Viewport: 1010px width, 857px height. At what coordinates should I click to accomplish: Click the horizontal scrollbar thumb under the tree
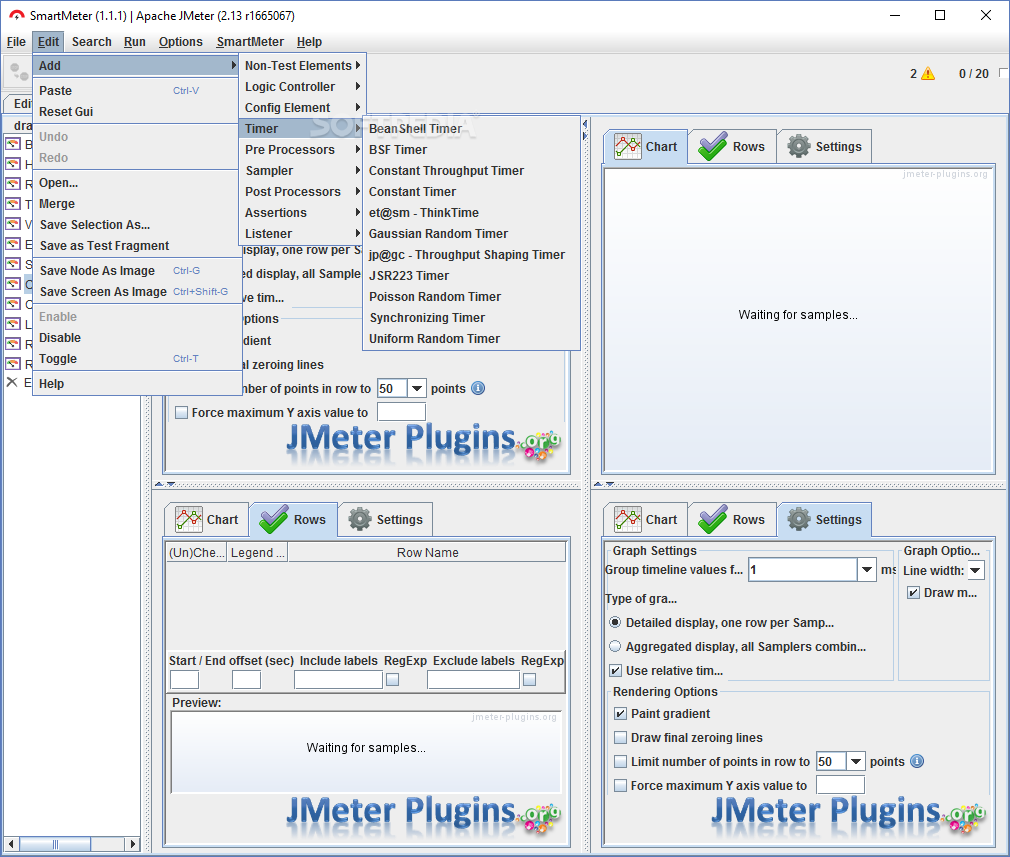point(55,844)
